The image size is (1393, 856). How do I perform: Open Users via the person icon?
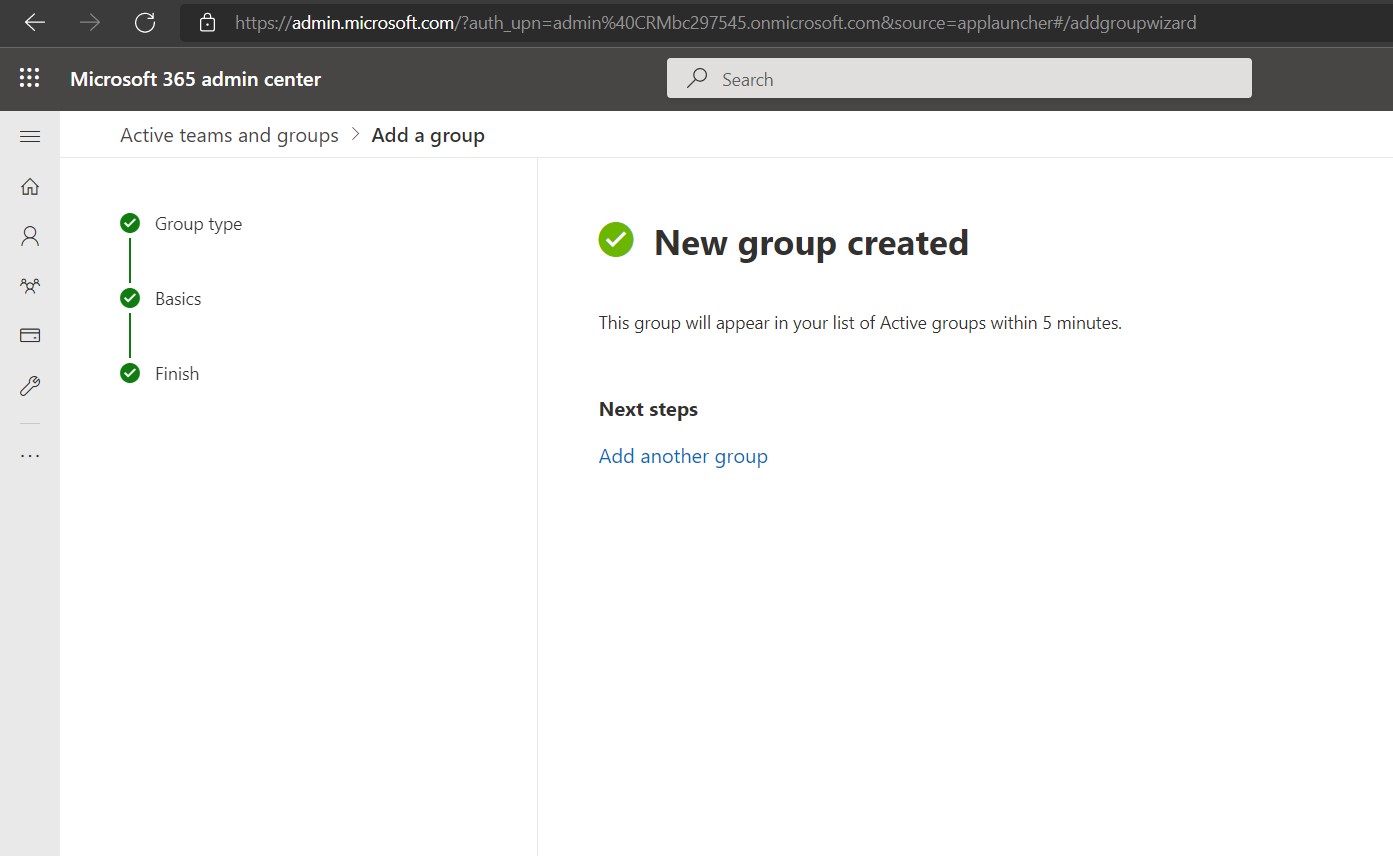(30, 236)
